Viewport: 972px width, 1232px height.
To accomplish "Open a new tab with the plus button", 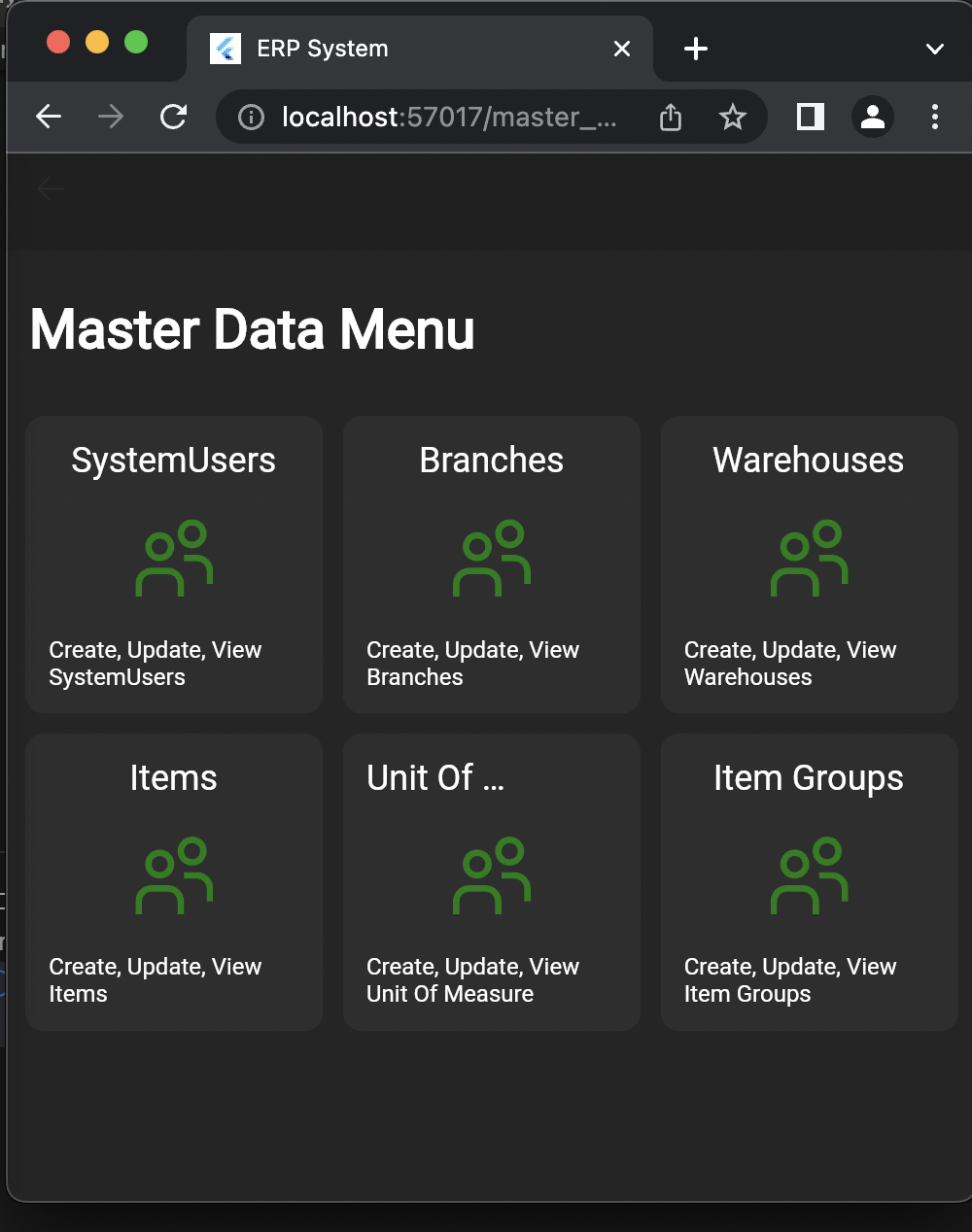I will [696, 49].
